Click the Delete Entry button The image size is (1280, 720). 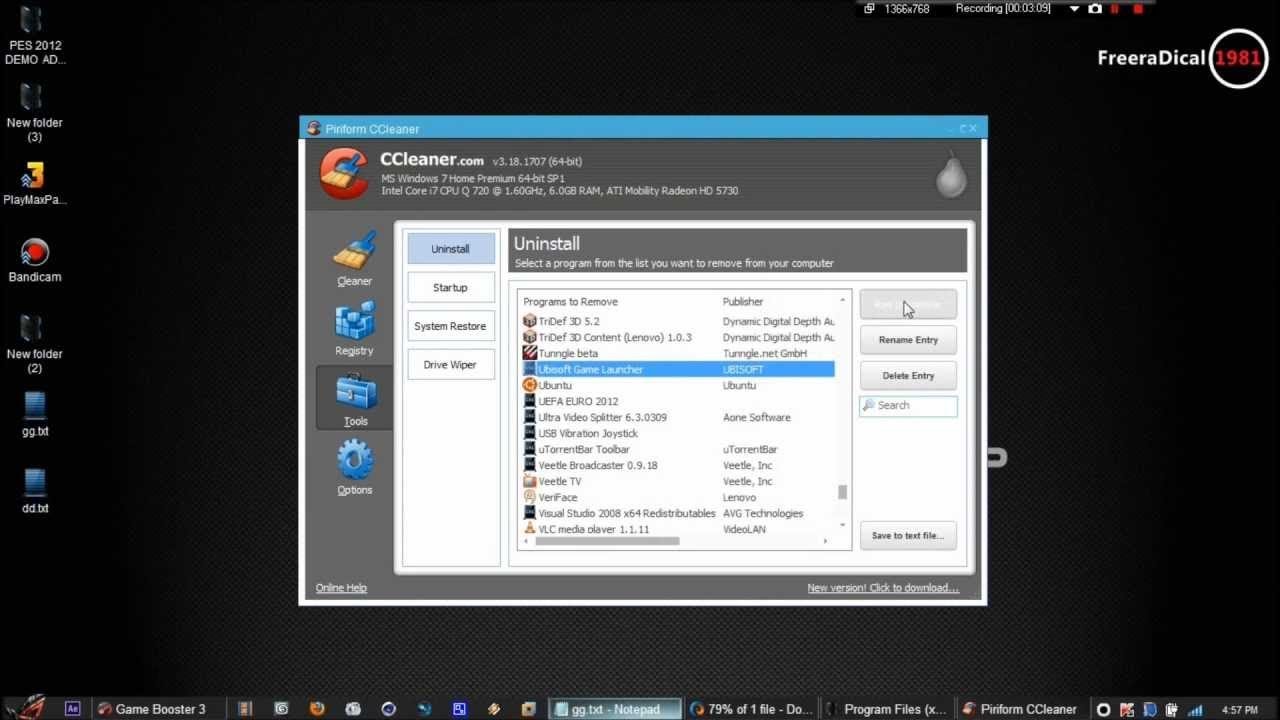(908, 376)
